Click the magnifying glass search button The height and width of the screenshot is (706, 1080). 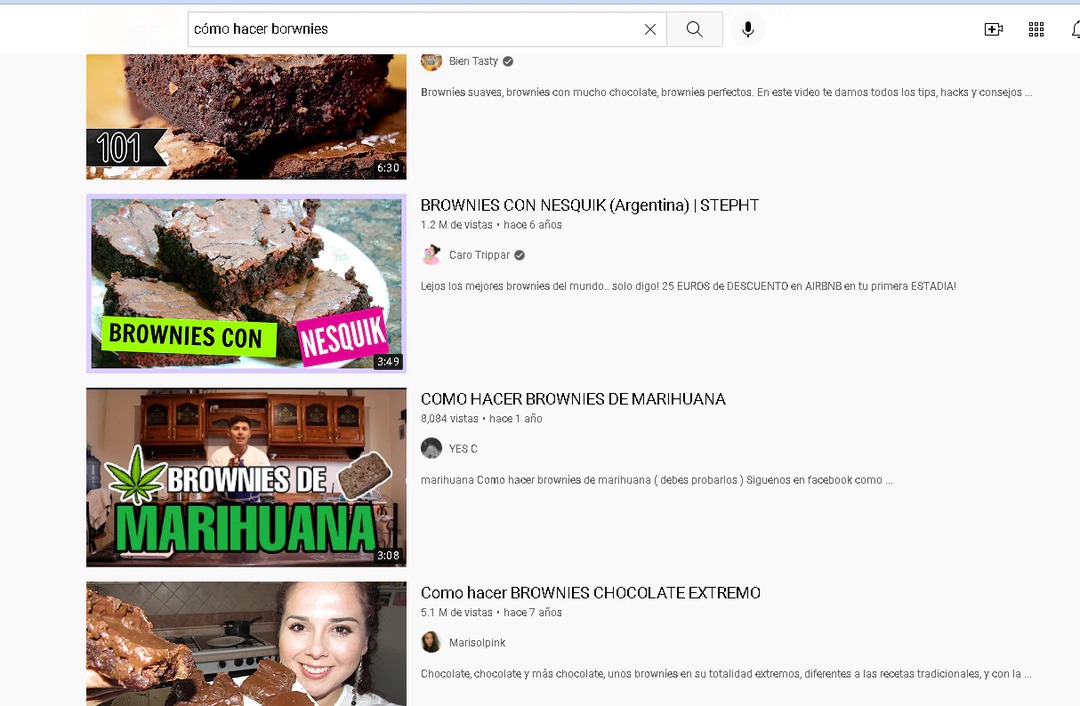[694, 29]
